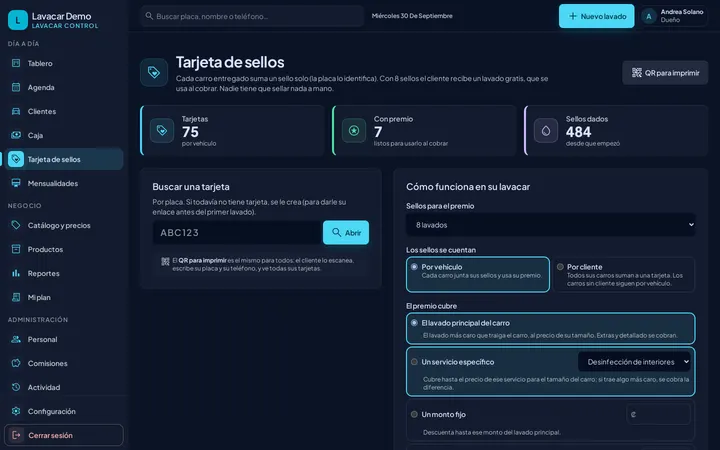The height and width of the screenshot is (450, 720).
Task: Click QR para imprimir button
Action: point(665,73)
